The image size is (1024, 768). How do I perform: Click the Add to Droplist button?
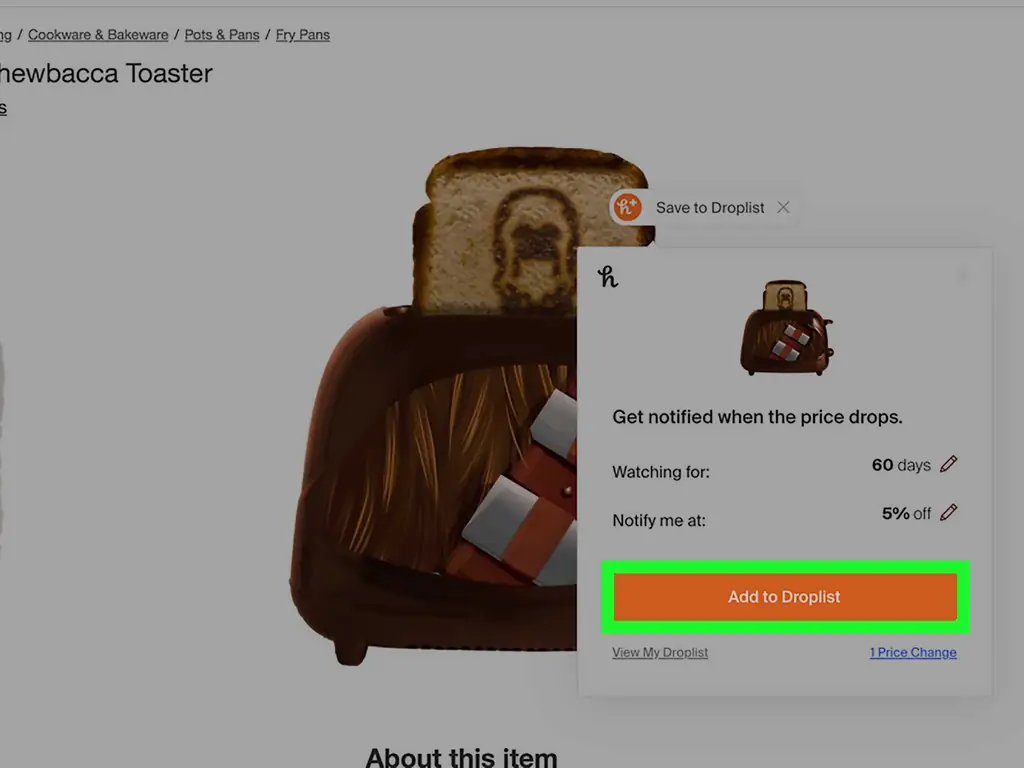(785, 597)
